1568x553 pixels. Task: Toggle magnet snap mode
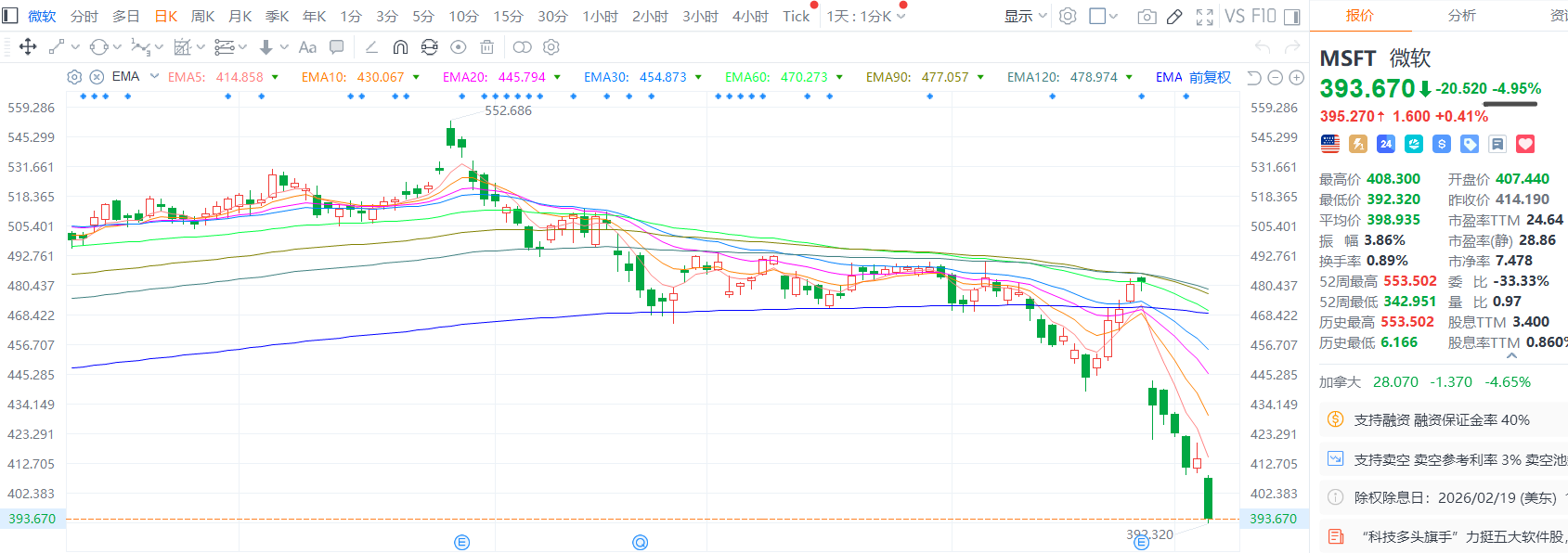click(400, 47)
